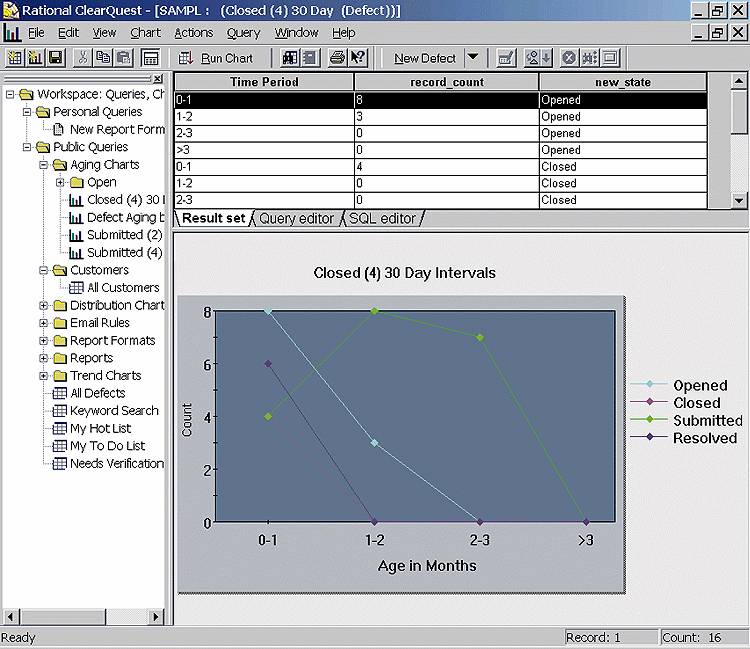Expand the Open folder under Aging Charts
The image size is (750, 649).
point(61,182)
